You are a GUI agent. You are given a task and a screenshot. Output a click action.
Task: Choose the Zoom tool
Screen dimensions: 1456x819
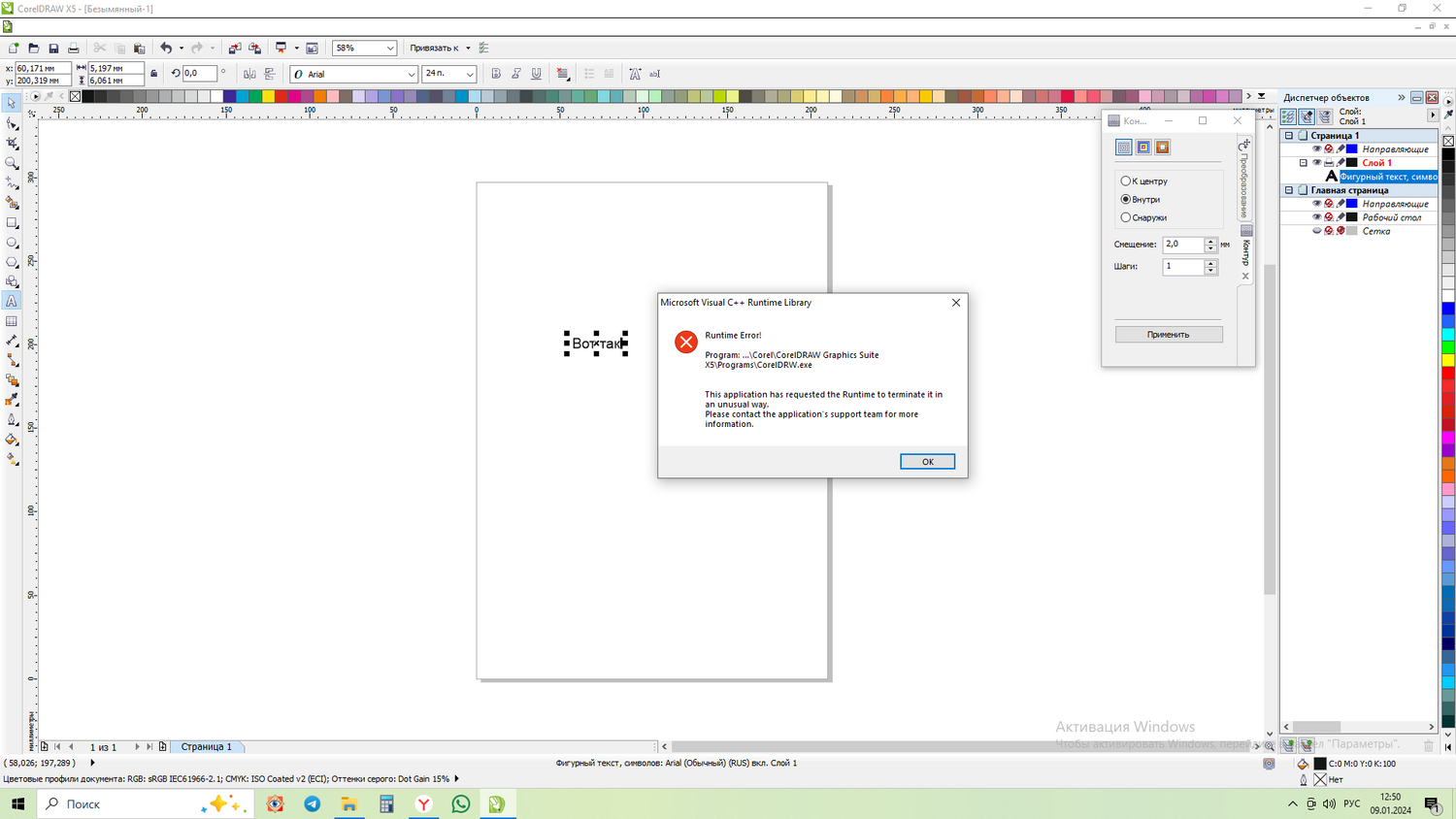point(12,163)
